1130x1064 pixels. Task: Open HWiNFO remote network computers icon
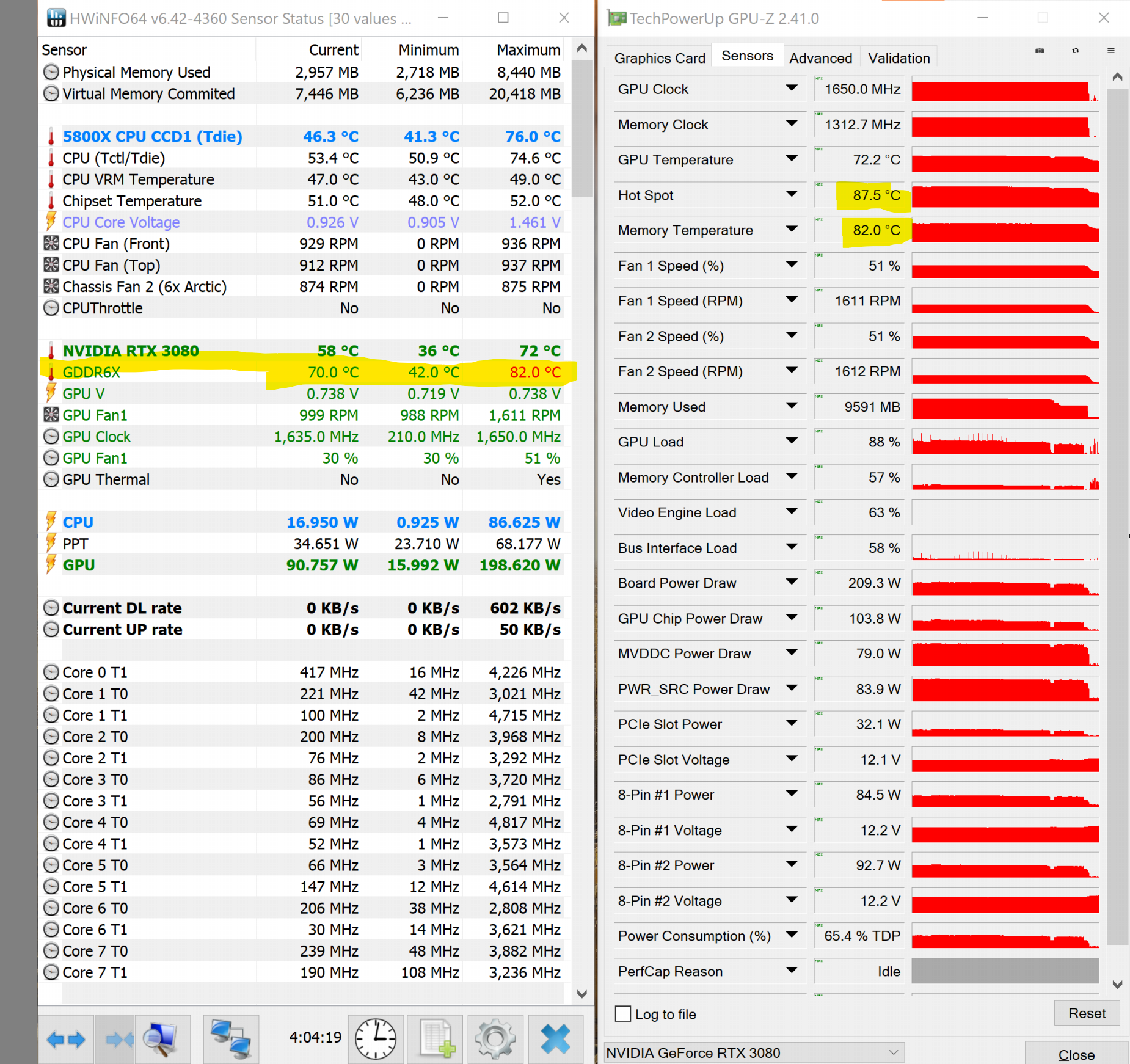[x=231, y=1039]
